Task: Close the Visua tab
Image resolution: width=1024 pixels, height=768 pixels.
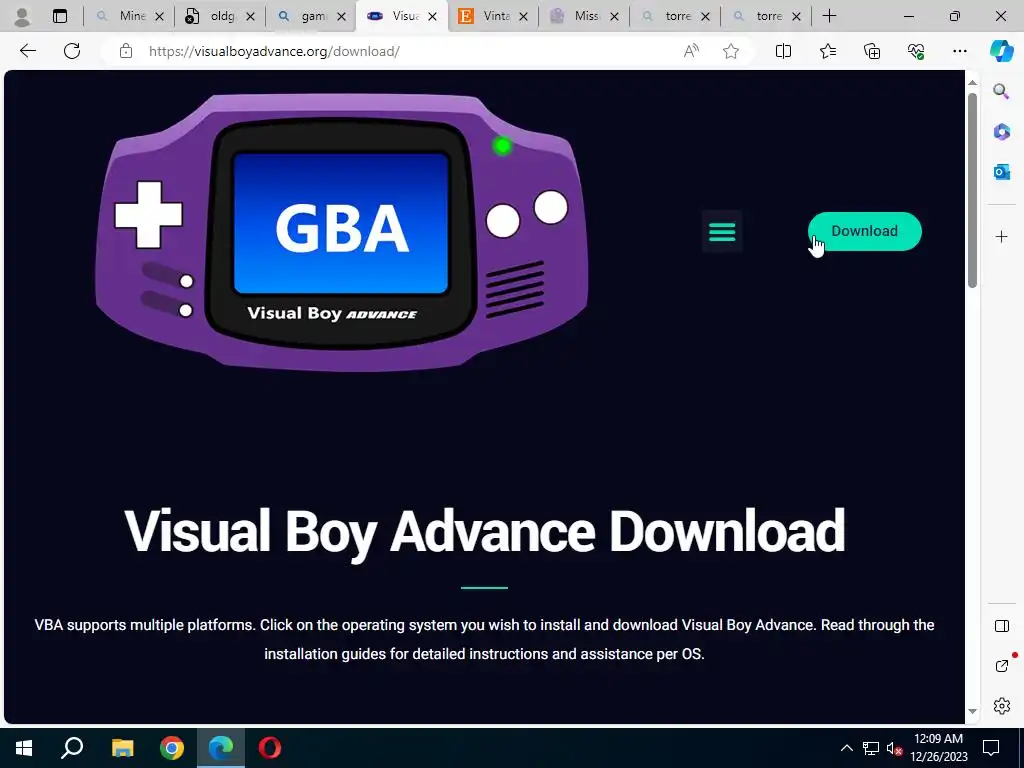Action: [432, 16]
